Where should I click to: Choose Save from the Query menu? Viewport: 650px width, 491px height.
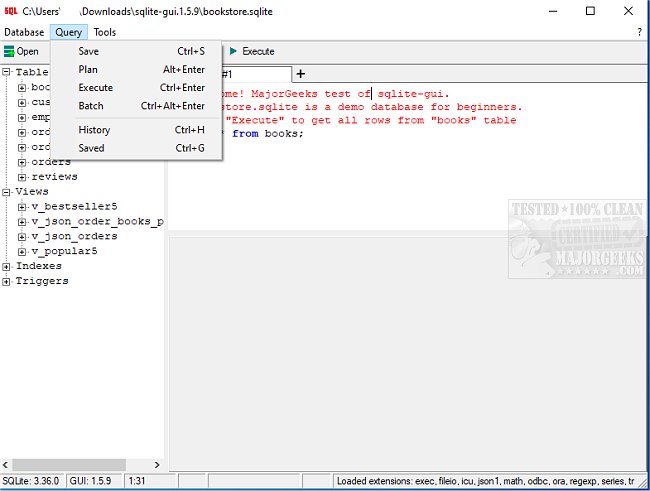[137, 51]
